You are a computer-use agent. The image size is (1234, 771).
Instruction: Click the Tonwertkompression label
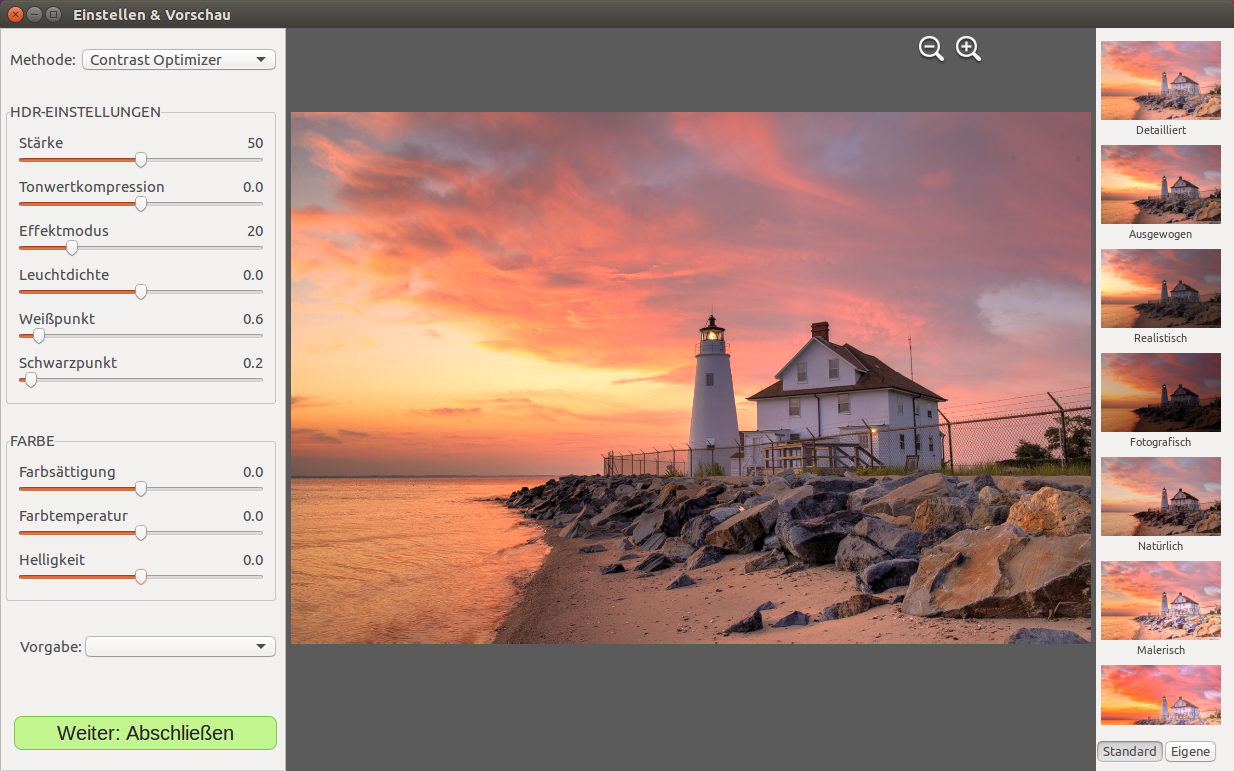92,187
